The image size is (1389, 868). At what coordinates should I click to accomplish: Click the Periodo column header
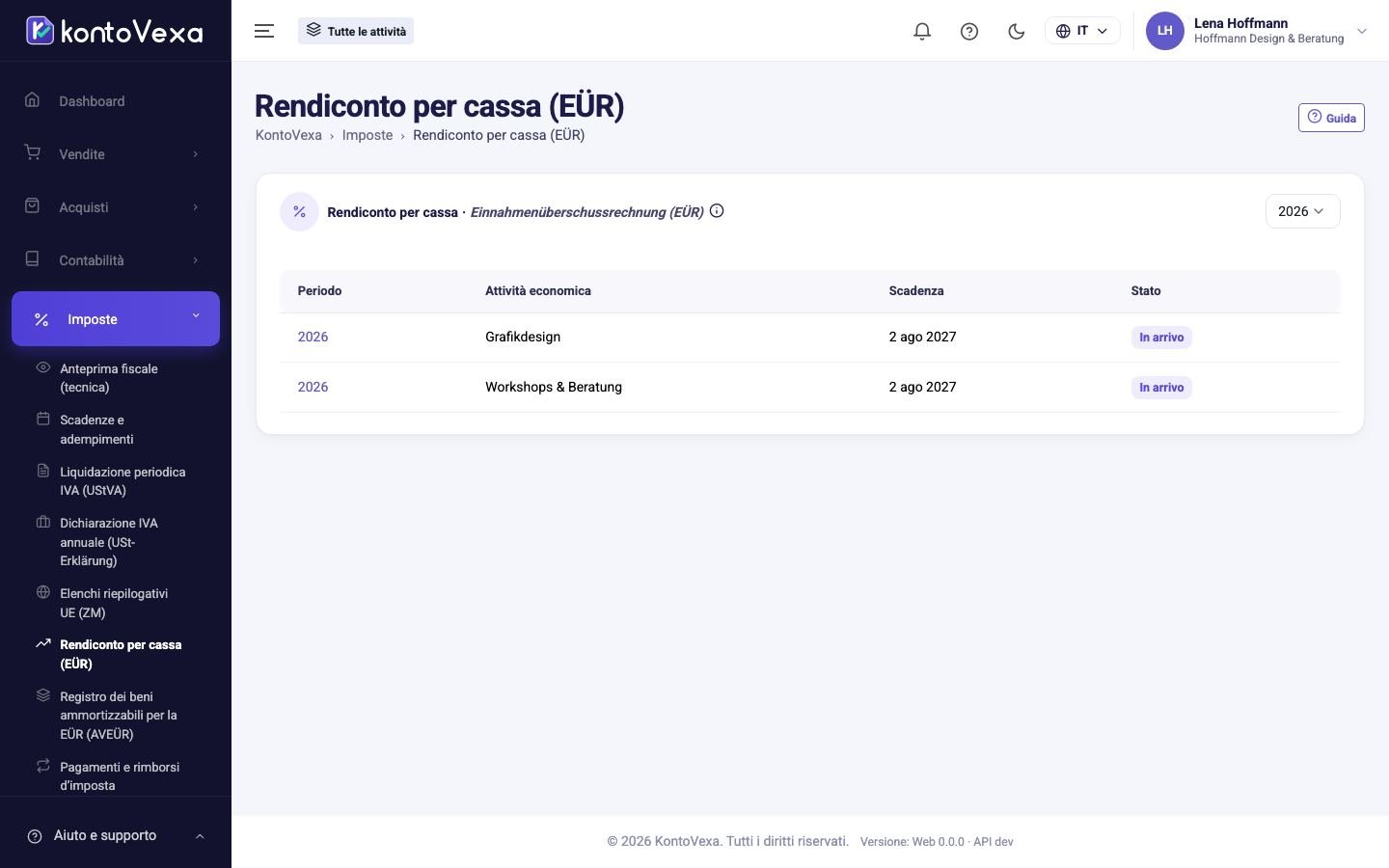pos(319,290)
